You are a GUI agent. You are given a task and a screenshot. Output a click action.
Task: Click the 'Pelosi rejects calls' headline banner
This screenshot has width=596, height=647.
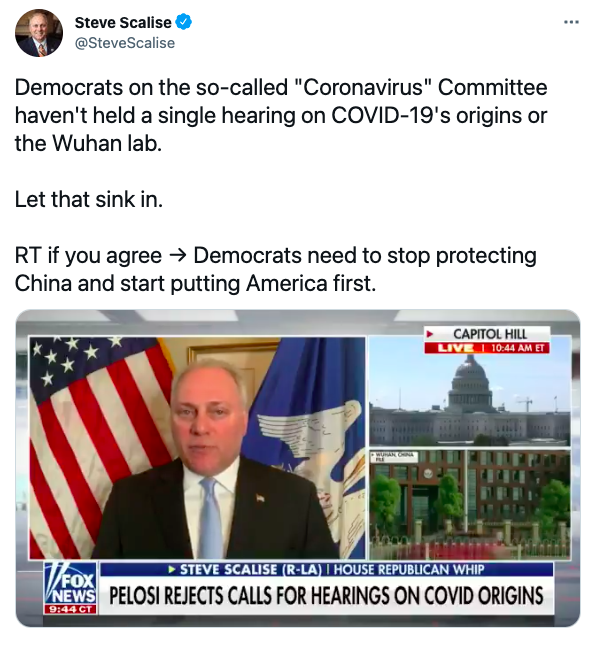[326, 595]
